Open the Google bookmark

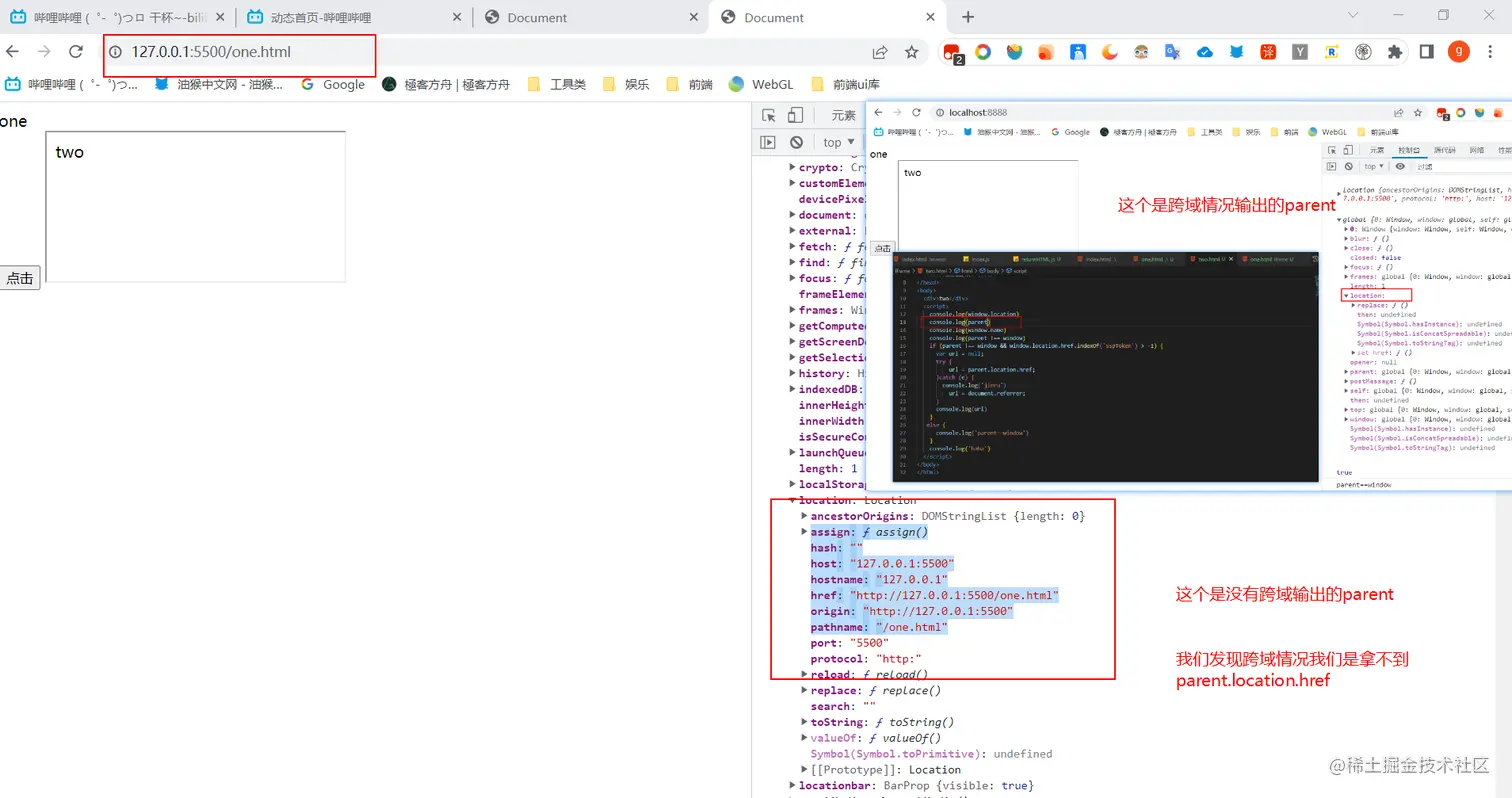click(333, 84)
